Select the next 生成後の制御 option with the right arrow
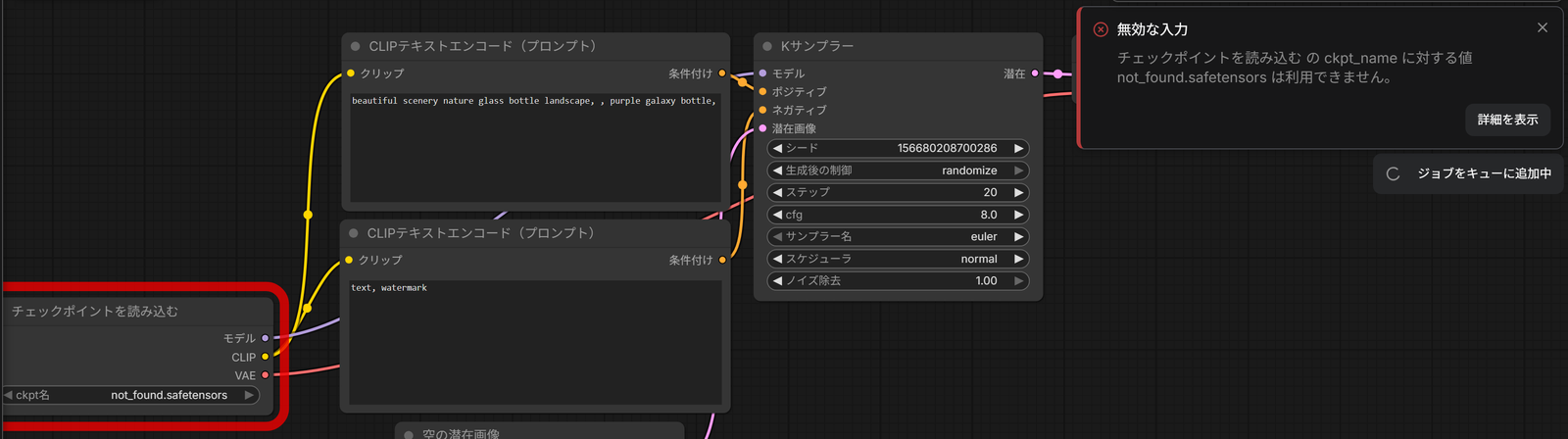The width and height of the screenshot is (1568, 439). pos(1018,171)
